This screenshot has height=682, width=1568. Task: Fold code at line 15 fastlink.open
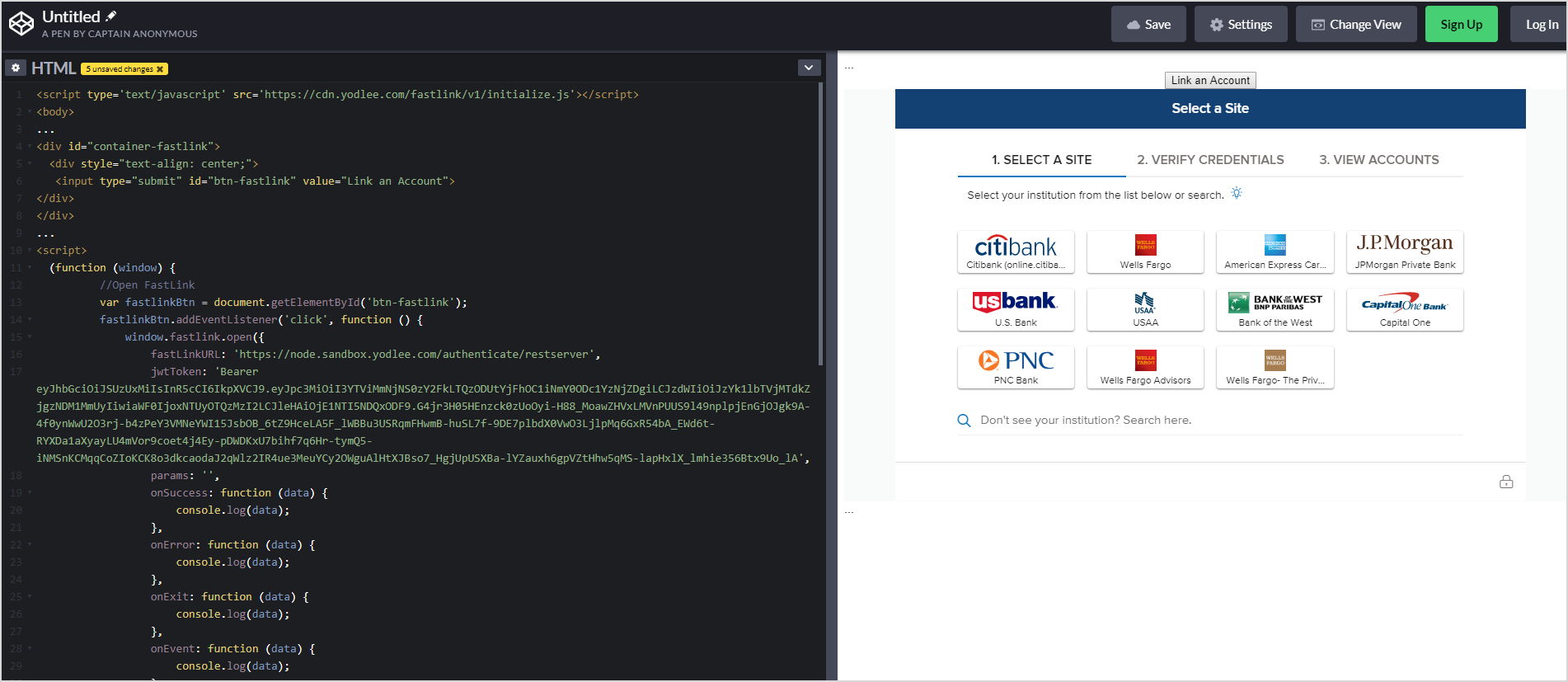click(30, 336)
